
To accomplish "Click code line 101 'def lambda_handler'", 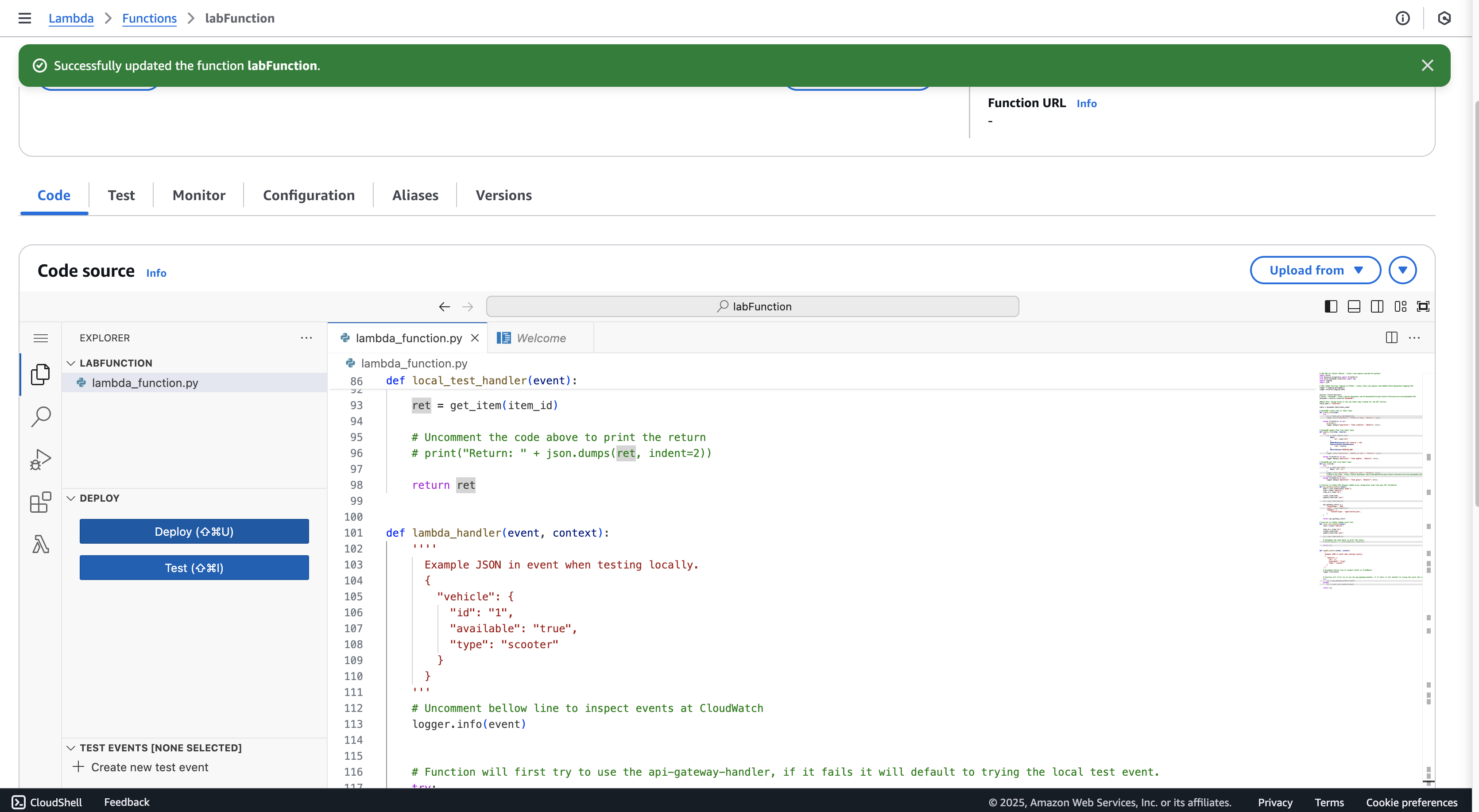I will pyautogui.click(x=497, y=533).
